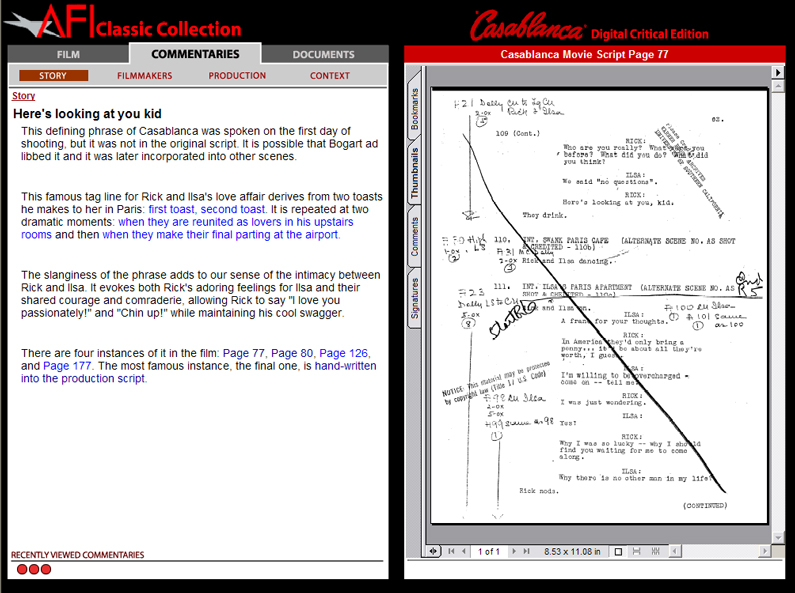Advance to the next page in viewer
Image resolution: width=795 pixels, height=593 pixels.
[514, 551]
